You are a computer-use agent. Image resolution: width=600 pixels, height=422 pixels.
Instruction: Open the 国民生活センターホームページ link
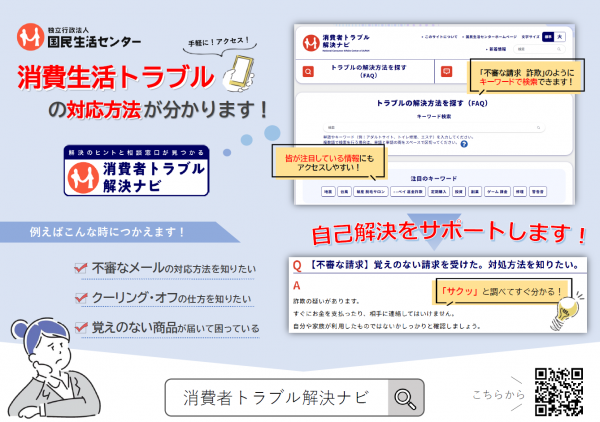point(489,37)
